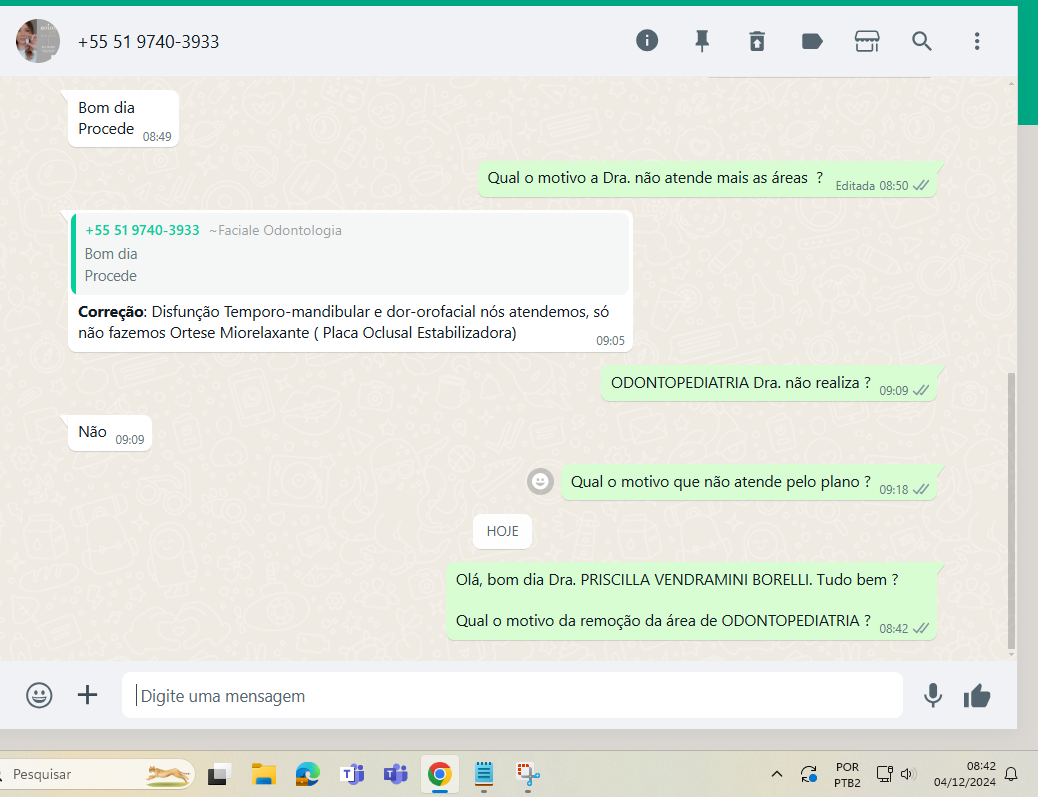Open the label tag icon

[x=812, y=41]
